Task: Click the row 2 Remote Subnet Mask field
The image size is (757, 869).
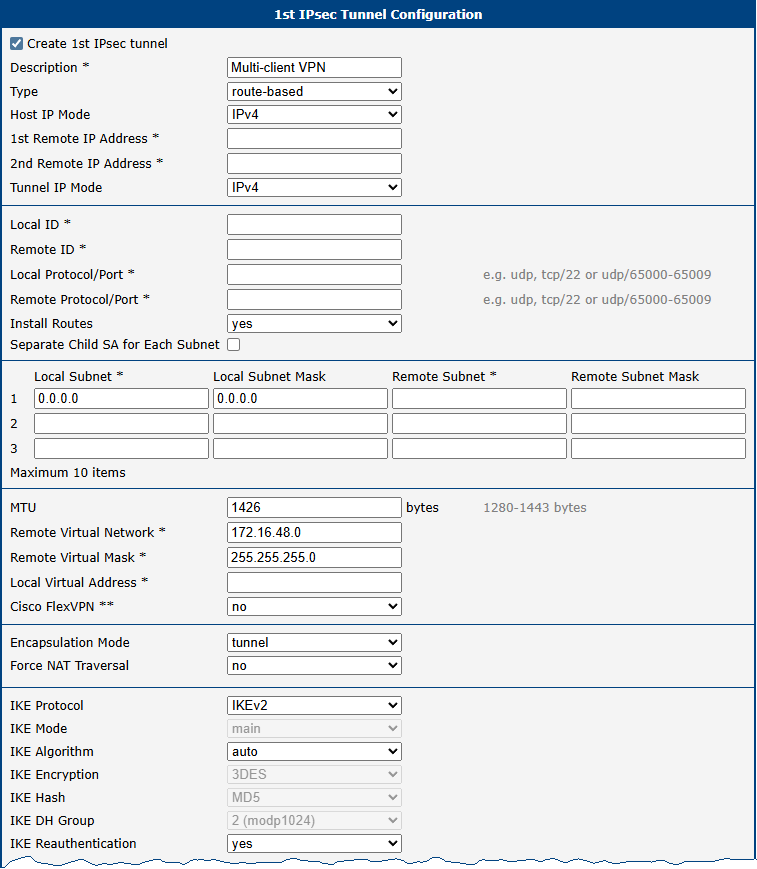Action: (658, 423)
